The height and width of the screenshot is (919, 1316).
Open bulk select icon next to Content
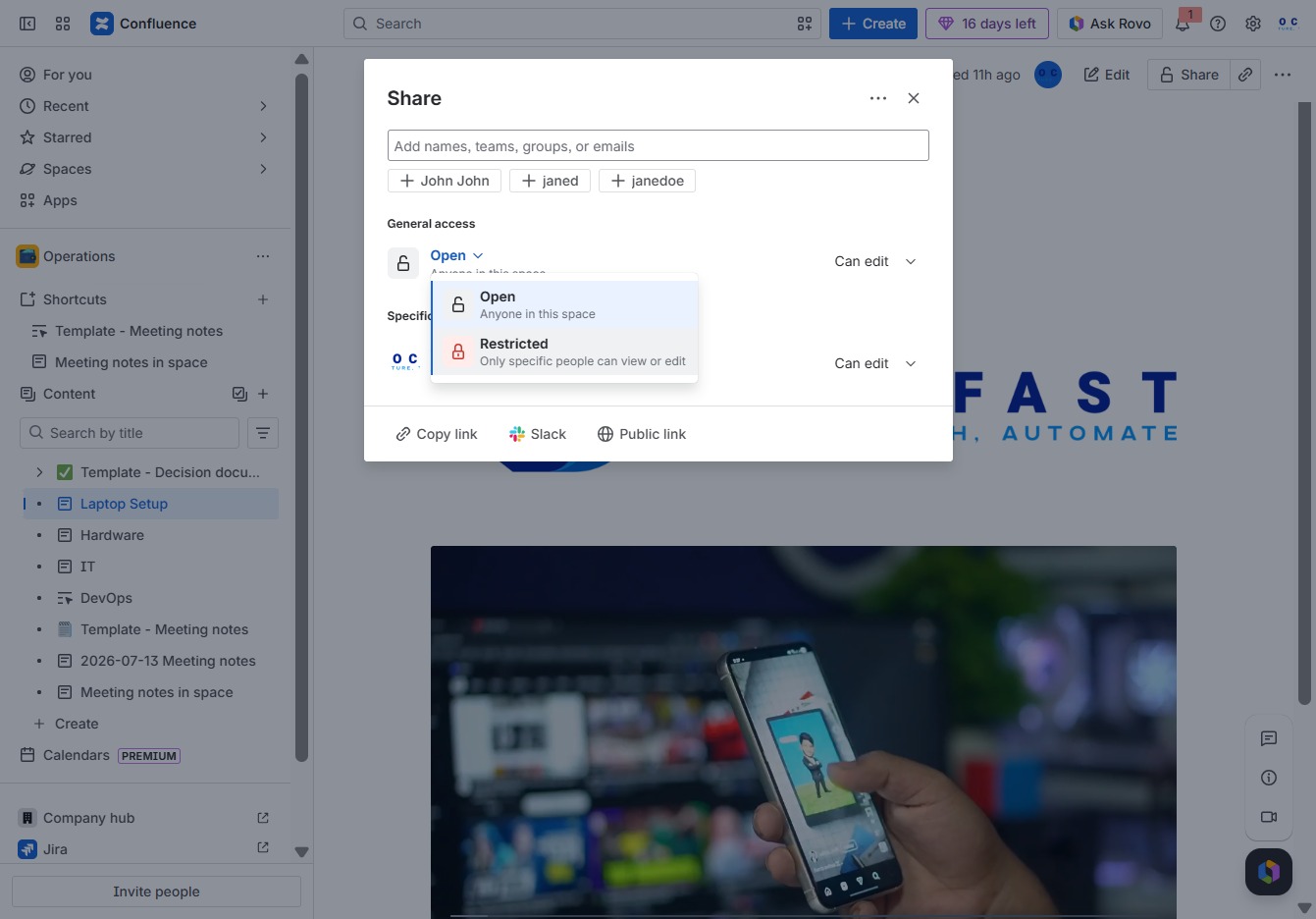click(x=239, y=394)
